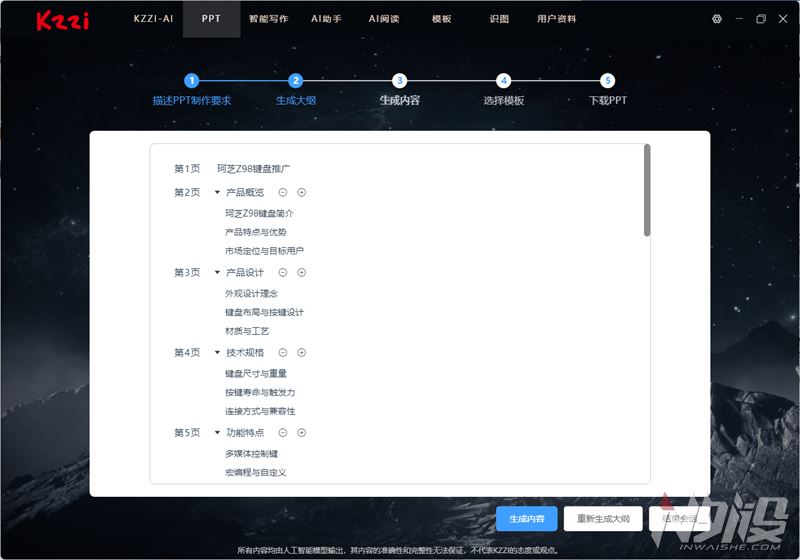Click the outline list scrollbar thumb
The width and height of the screenshot is (800, 560).
click(x=647, y=190)
